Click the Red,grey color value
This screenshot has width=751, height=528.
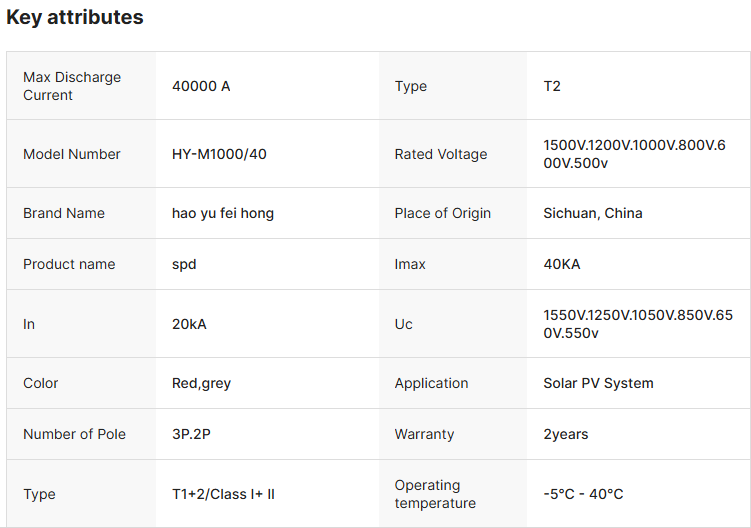201,383
